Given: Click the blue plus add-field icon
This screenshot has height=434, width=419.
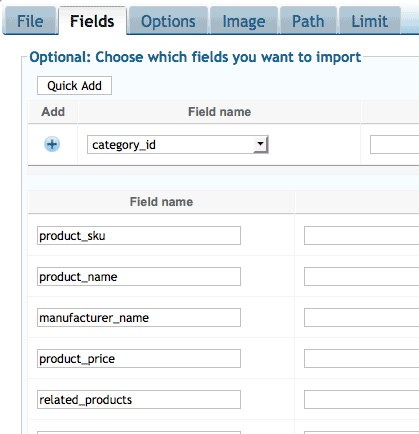Looking at the screenshot, I should 52,144.
